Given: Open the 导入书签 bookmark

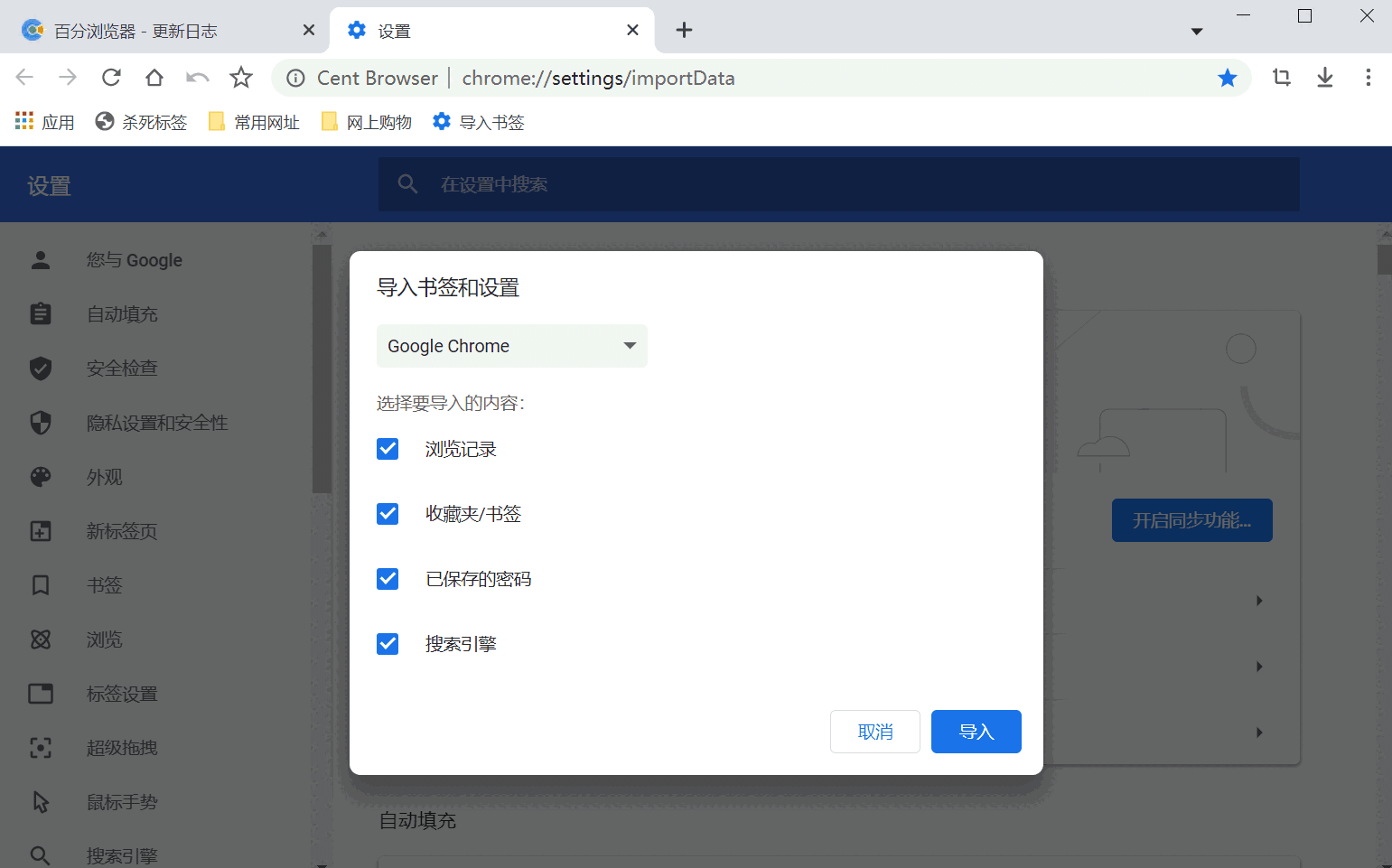Looking at the screenshot, I should [x=479, y=122].
